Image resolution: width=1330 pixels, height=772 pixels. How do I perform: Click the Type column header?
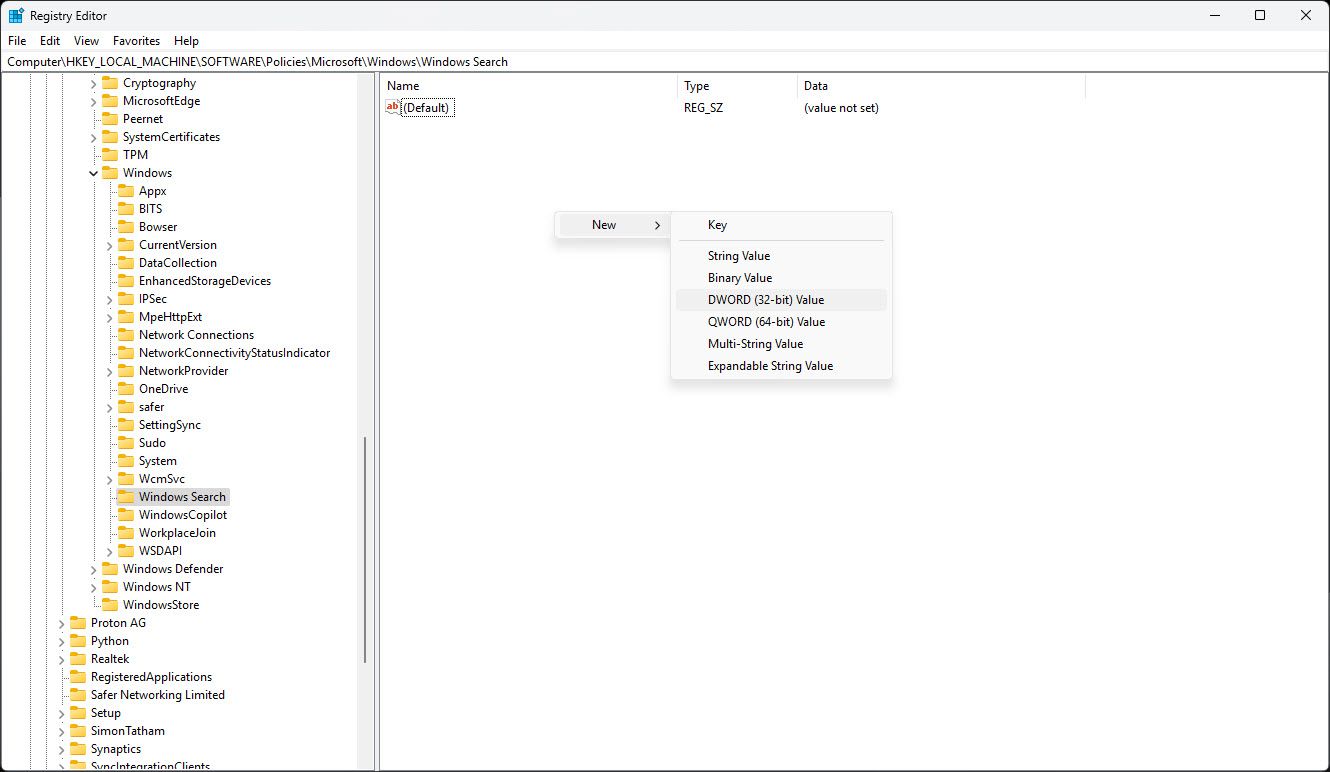[737, 86]
